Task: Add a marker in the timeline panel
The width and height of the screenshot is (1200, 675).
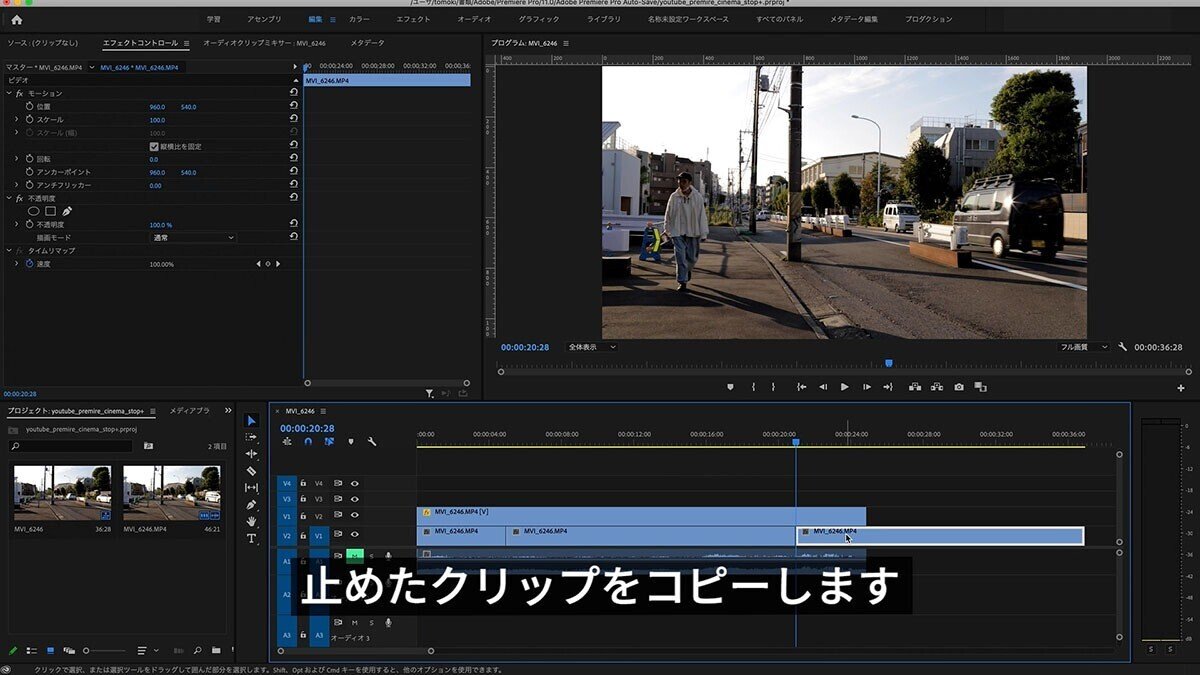Action: click(x=350, y=441)
